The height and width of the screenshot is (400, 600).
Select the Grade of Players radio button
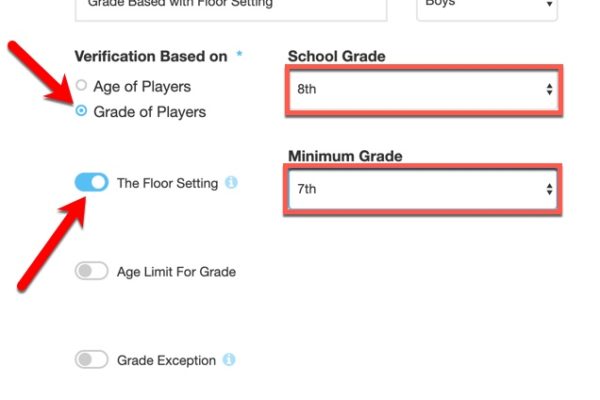pyautogui.click(x=81, y=111)
